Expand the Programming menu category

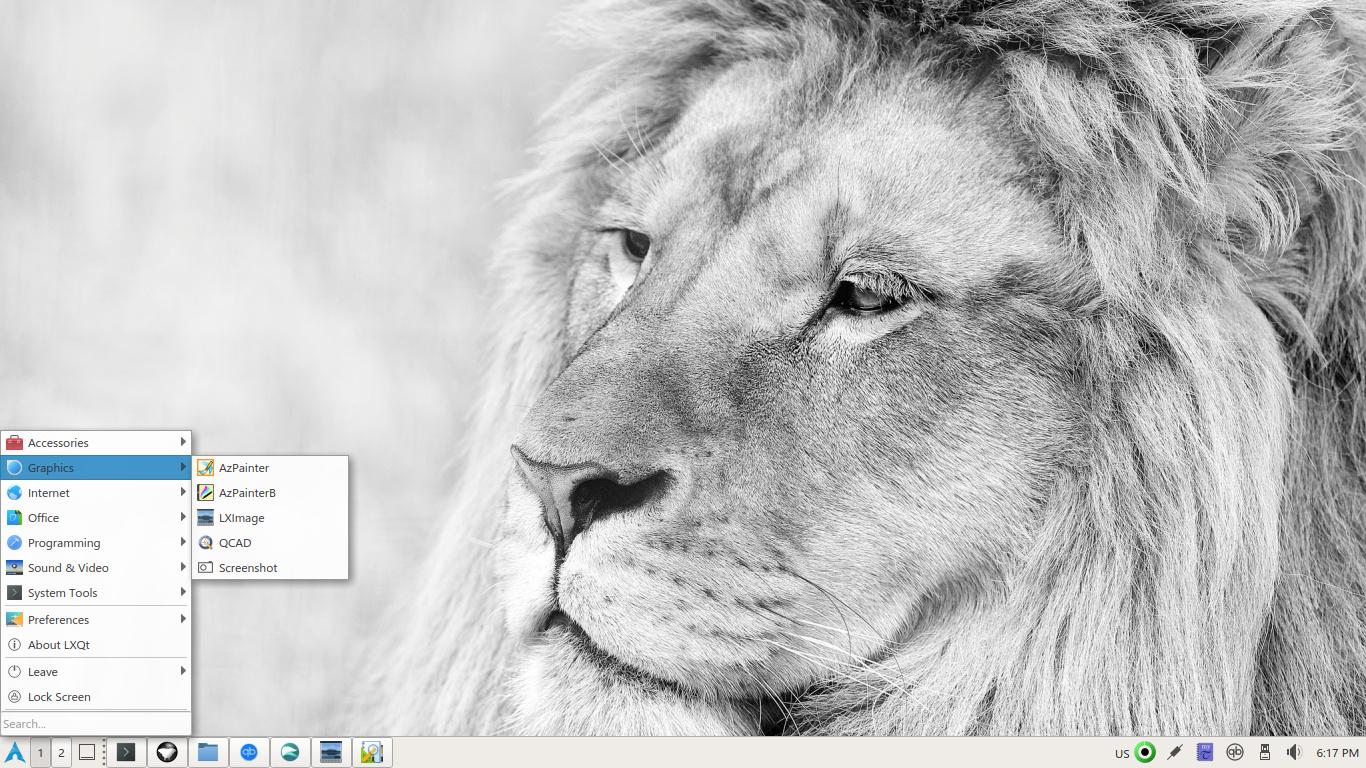pyautogui.click(x=96, y=543)
